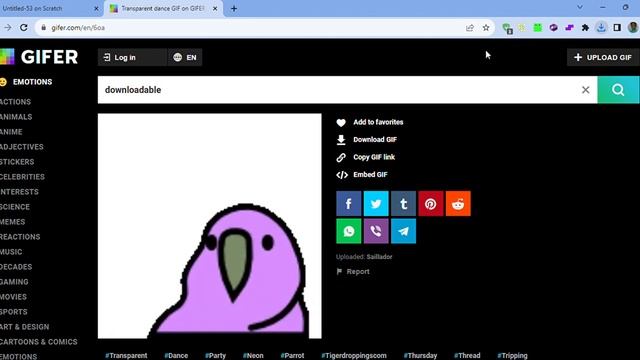Open Chrome profile avatar

click(633, 28)
